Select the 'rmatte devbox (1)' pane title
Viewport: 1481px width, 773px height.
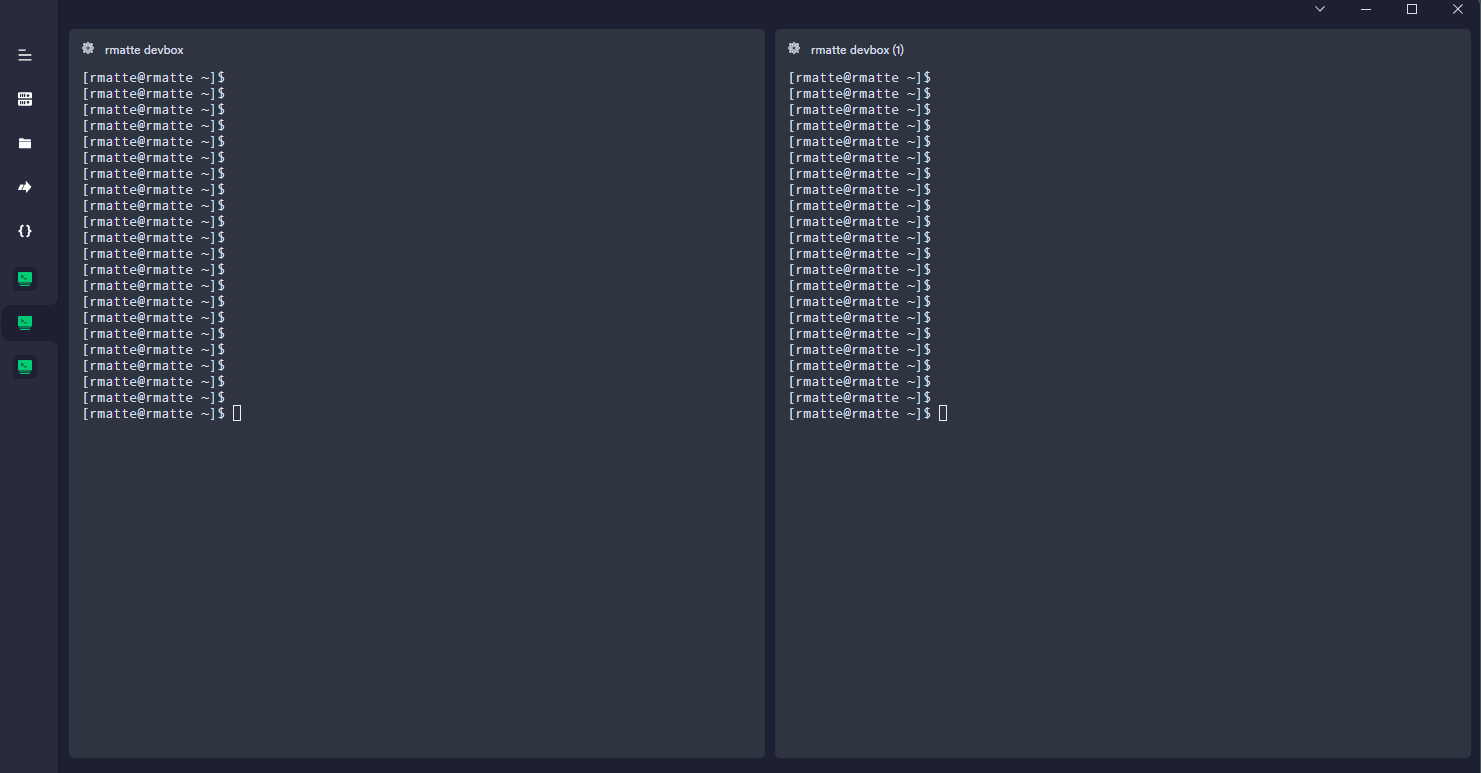(854, 49)
